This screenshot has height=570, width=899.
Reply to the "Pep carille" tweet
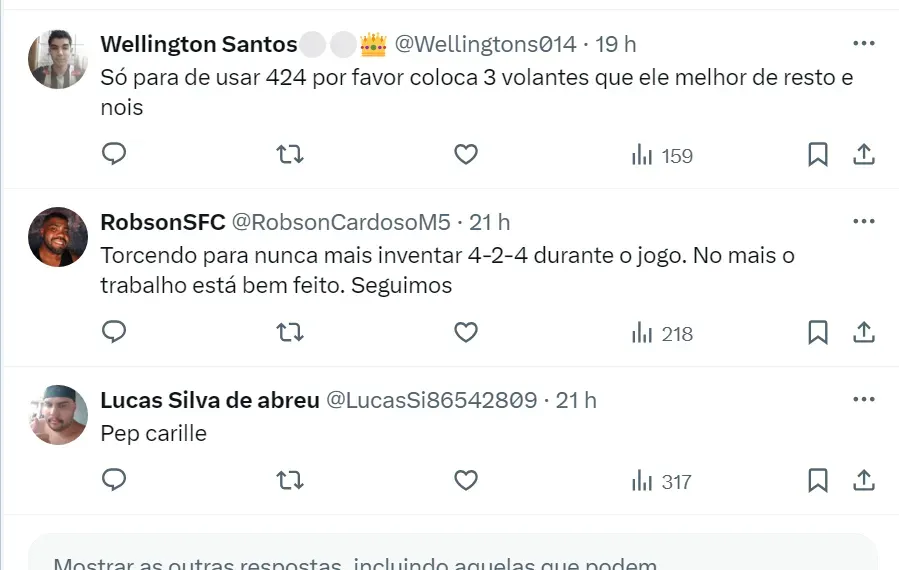tap(115, 481)
